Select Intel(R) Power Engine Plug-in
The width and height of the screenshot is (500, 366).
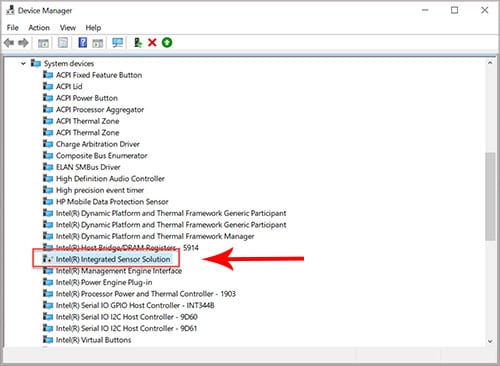point(104,282)
